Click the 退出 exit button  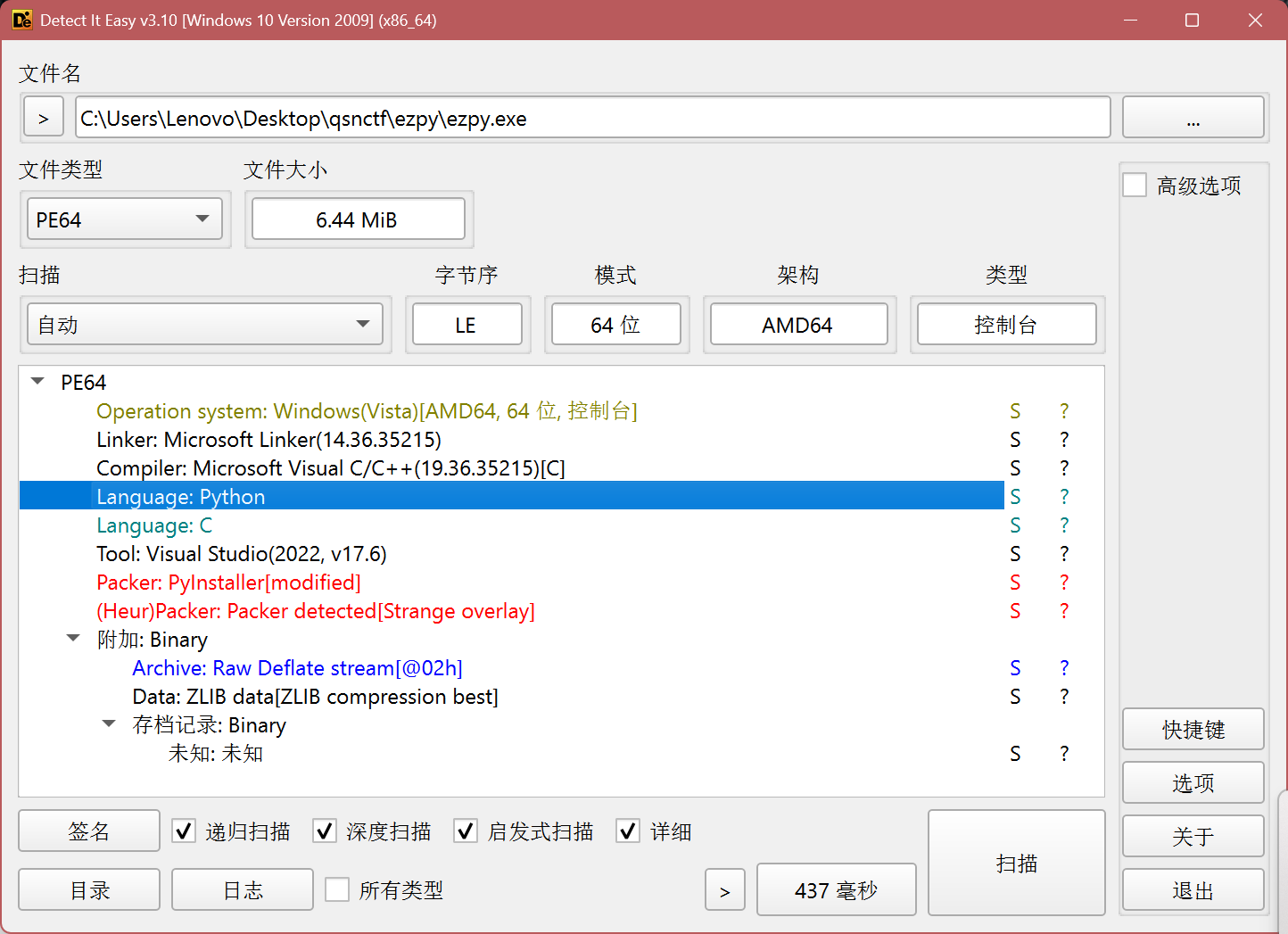coord(1193,889)
